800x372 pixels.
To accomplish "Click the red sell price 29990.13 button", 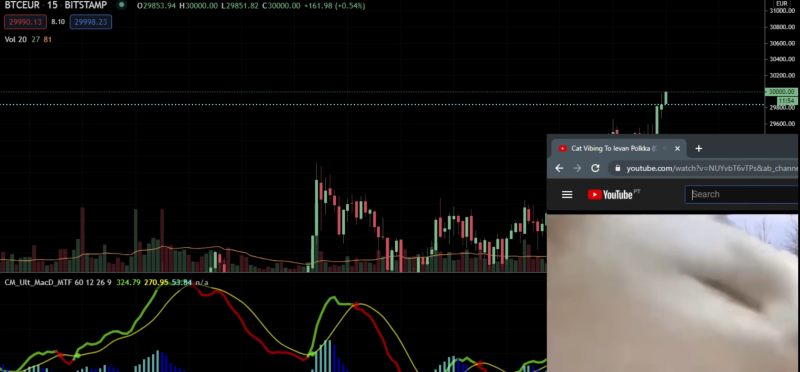I will click(x=26, y=22).
